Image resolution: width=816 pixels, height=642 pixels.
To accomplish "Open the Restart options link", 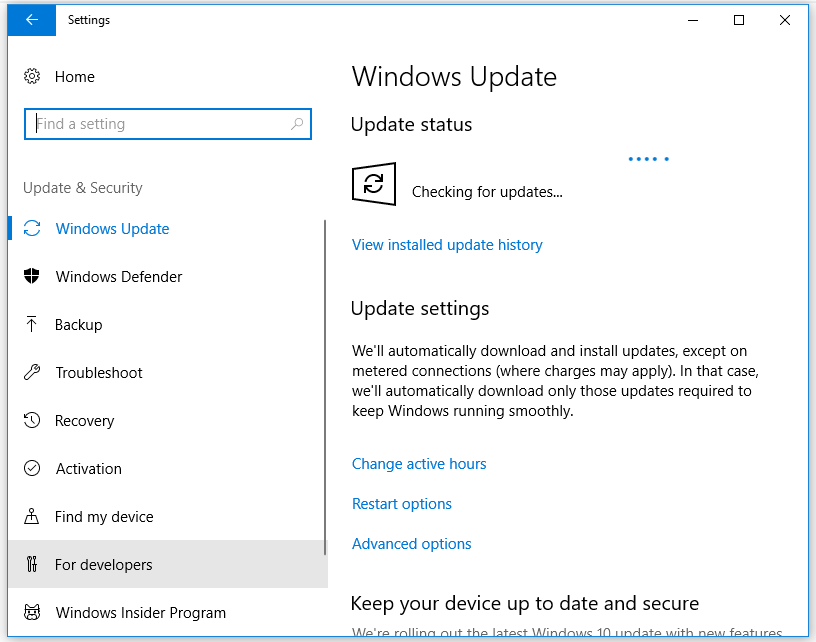I will coord(402,504).
